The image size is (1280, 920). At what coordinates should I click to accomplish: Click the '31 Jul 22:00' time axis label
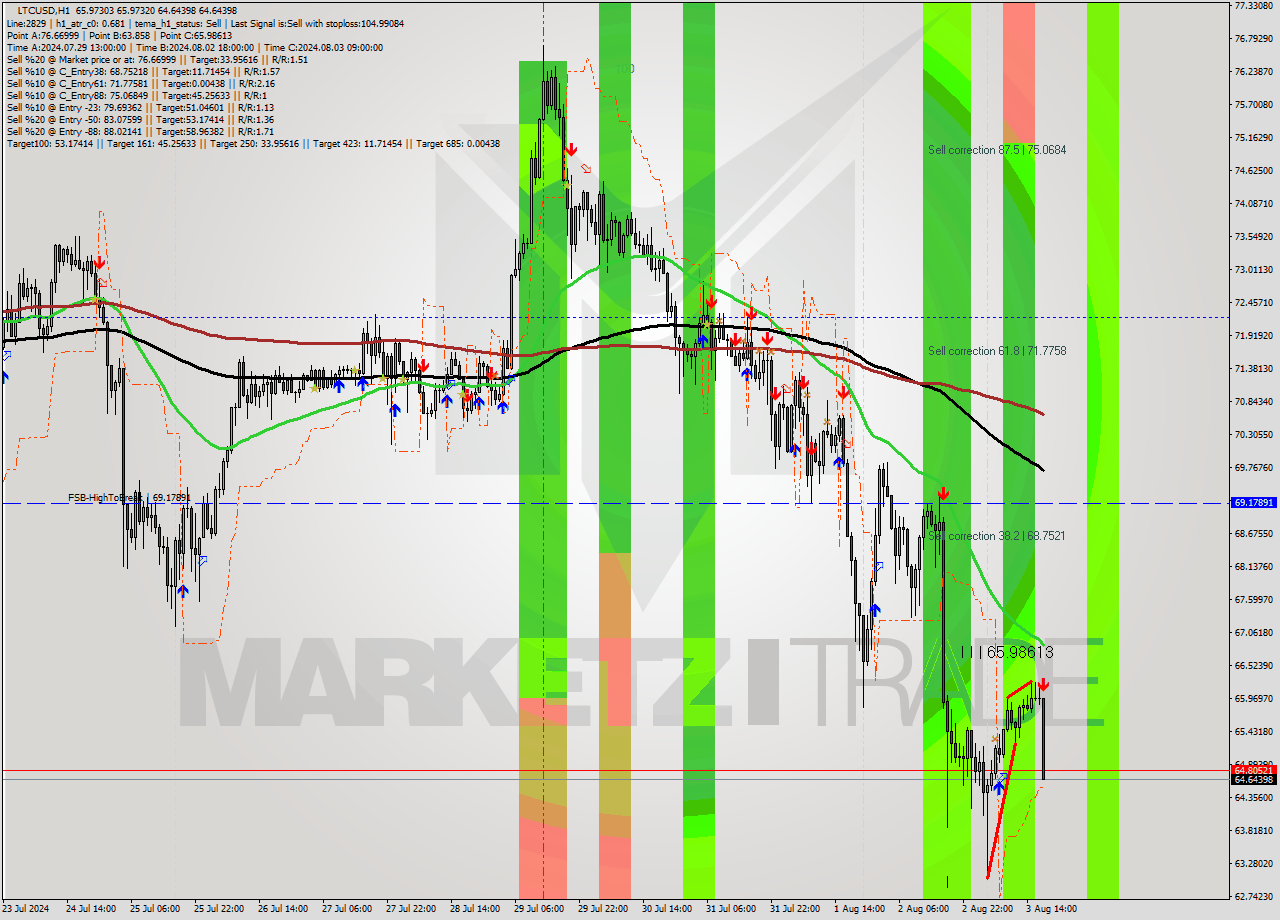point(795,909)
